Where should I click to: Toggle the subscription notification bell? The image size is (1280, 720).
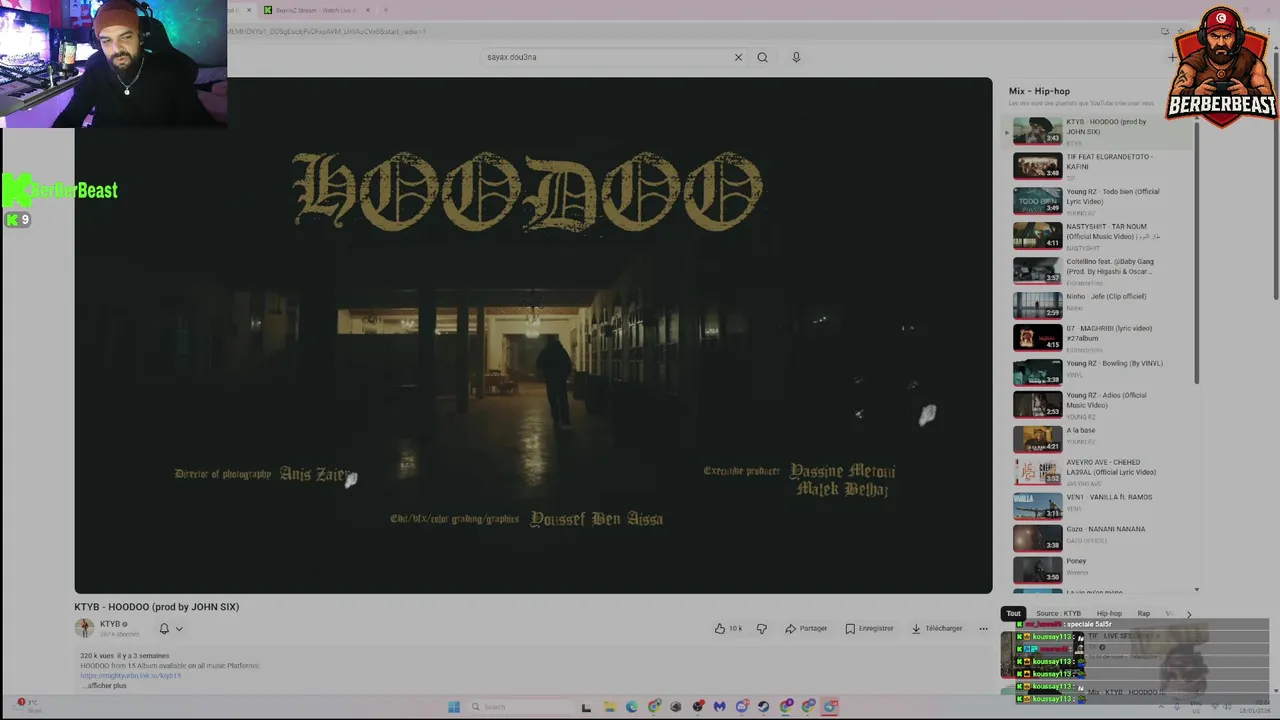pyautogui.click(x=164, y=628)
